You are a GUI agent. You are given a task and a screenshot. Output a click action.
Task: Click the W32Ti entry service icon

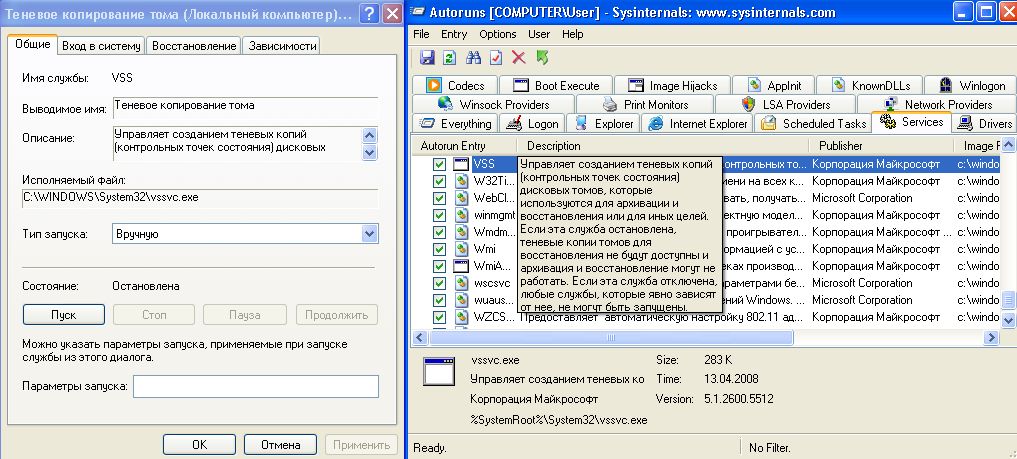(x=461, y=181)
